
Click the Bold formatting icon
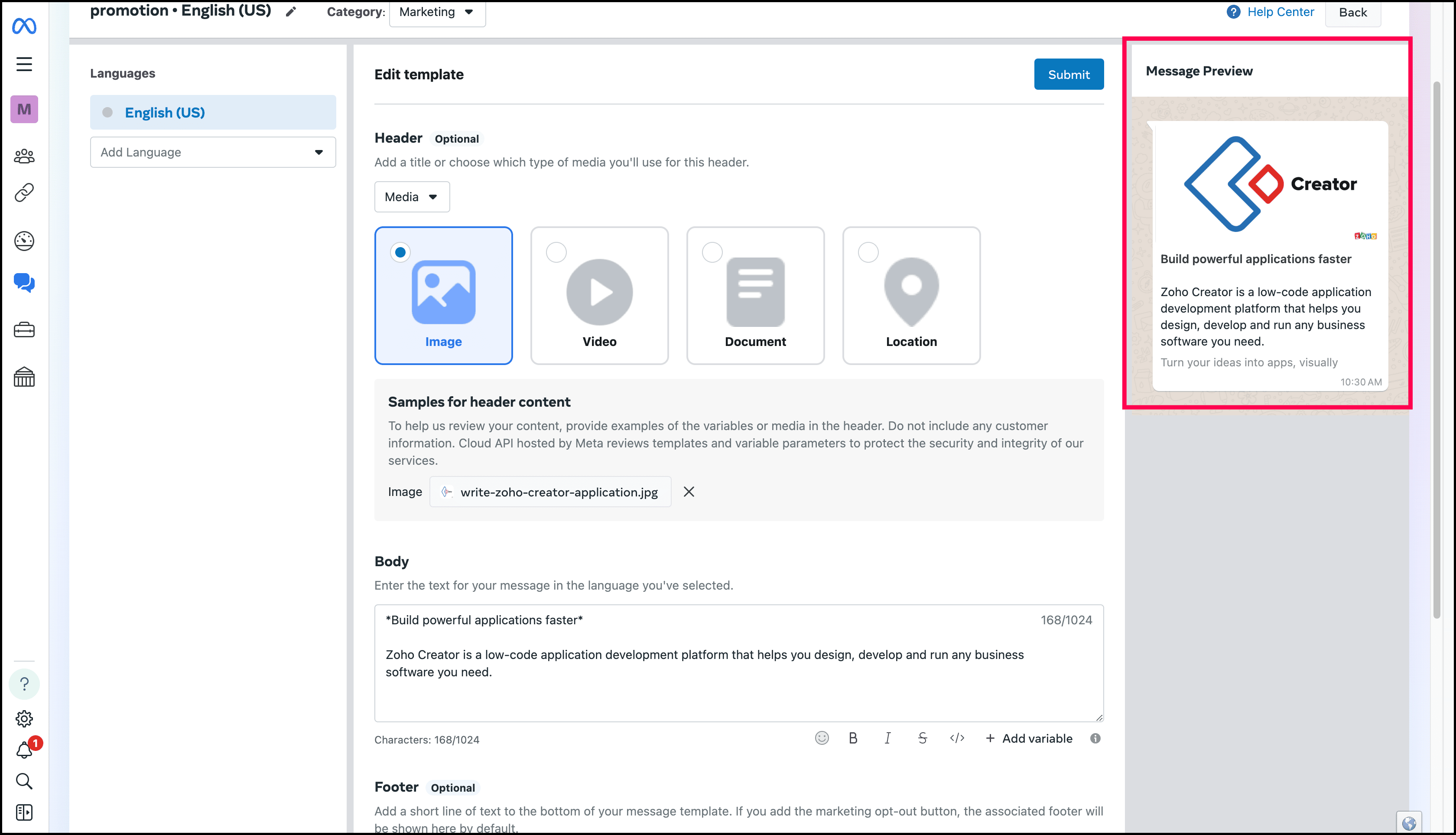[x=853, y=739]
